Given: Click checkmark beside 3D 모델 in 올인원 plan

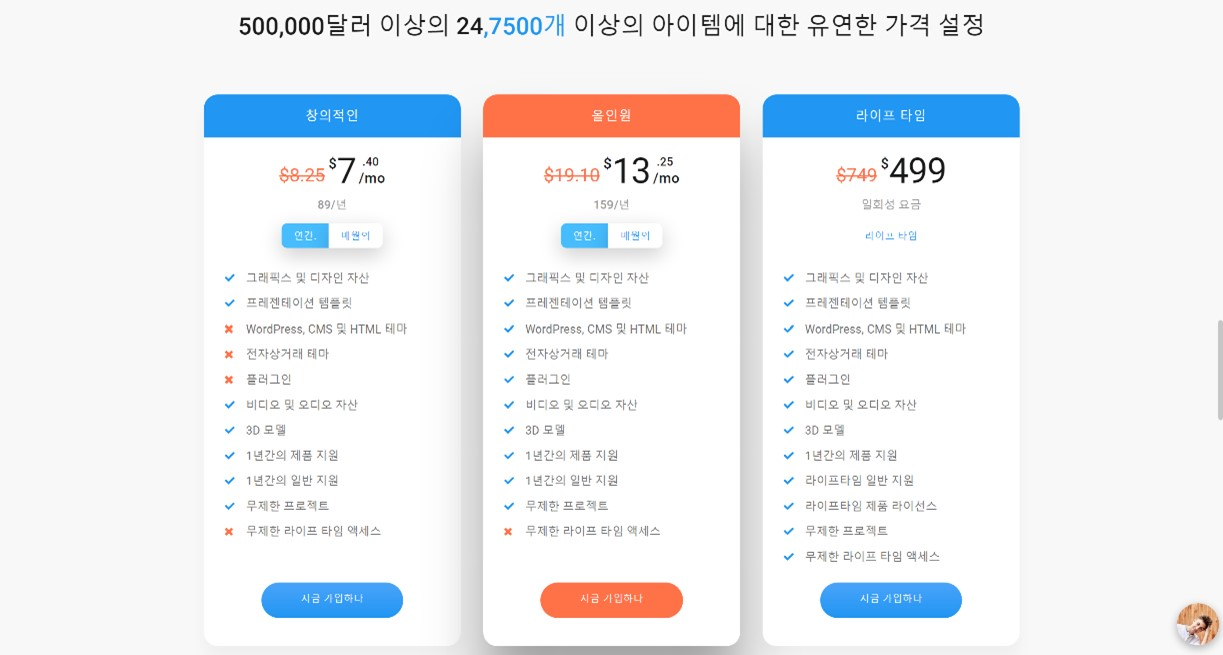Looking at the screenshot, I should point(509,430).
